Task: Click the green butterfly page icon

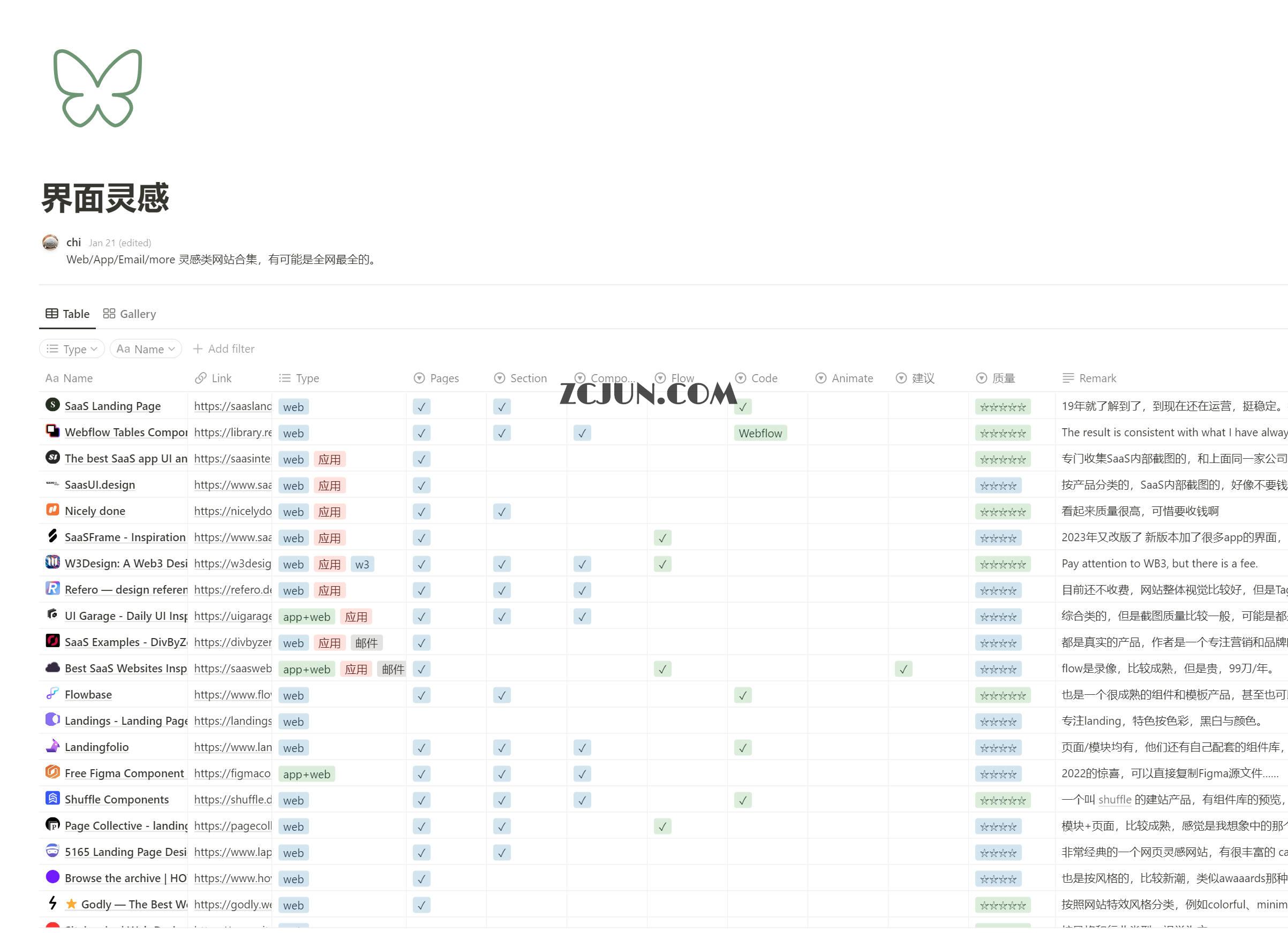Action: click(x=97, y=88)
